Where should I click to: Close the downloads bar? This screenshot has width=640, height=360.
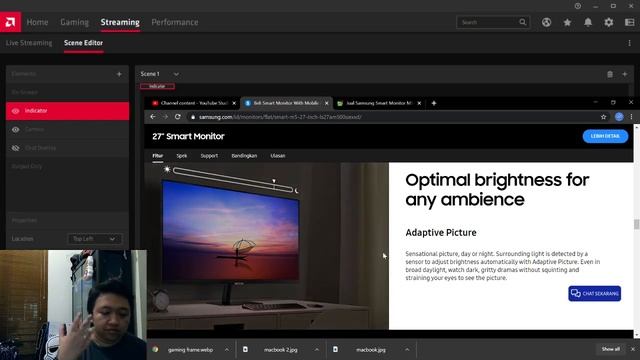click(x=633, y=349)
